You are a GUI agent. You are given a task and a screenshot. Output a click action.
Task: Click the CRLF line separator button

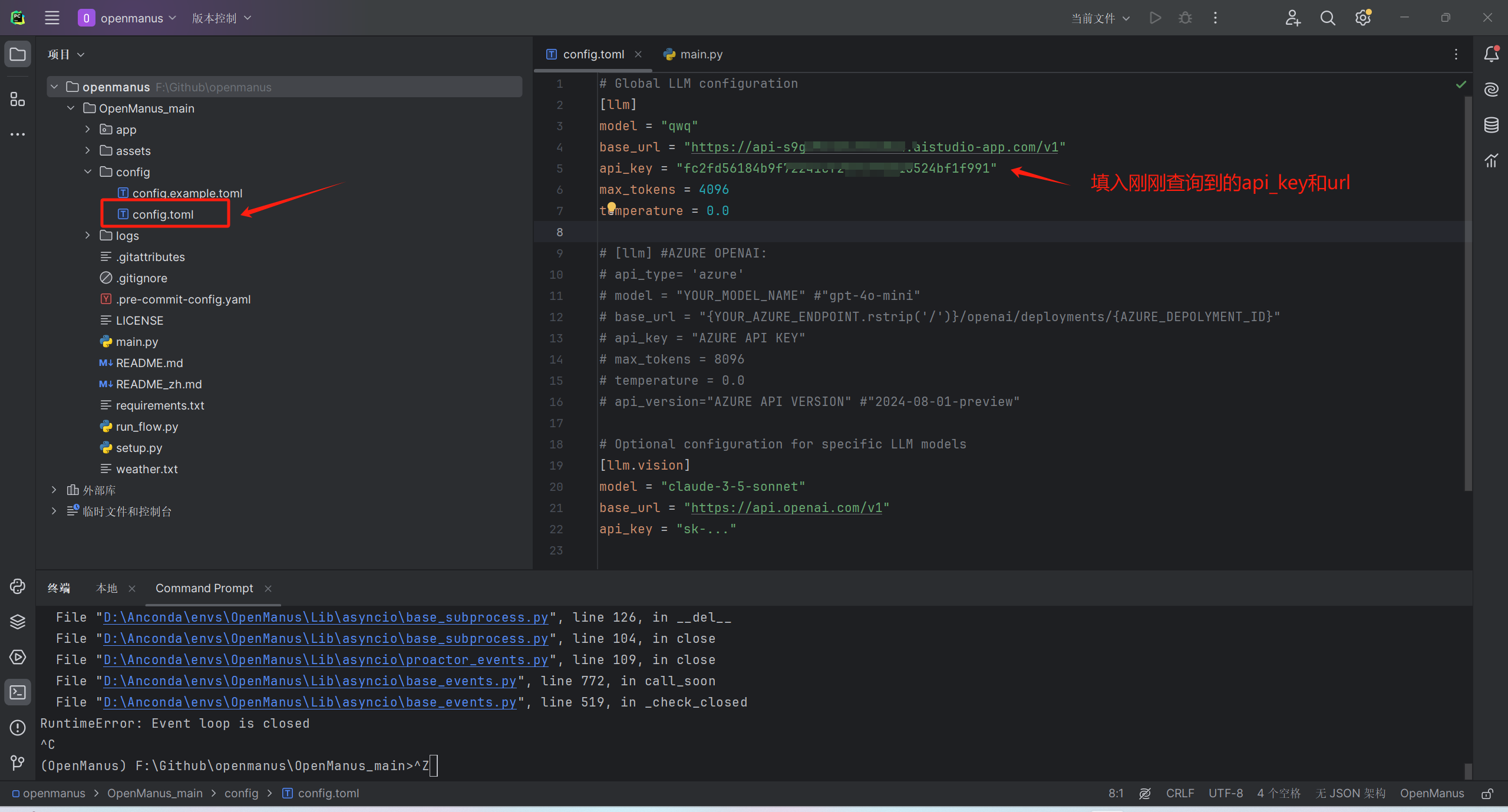pyautogui.click(x=1180, y=794)
